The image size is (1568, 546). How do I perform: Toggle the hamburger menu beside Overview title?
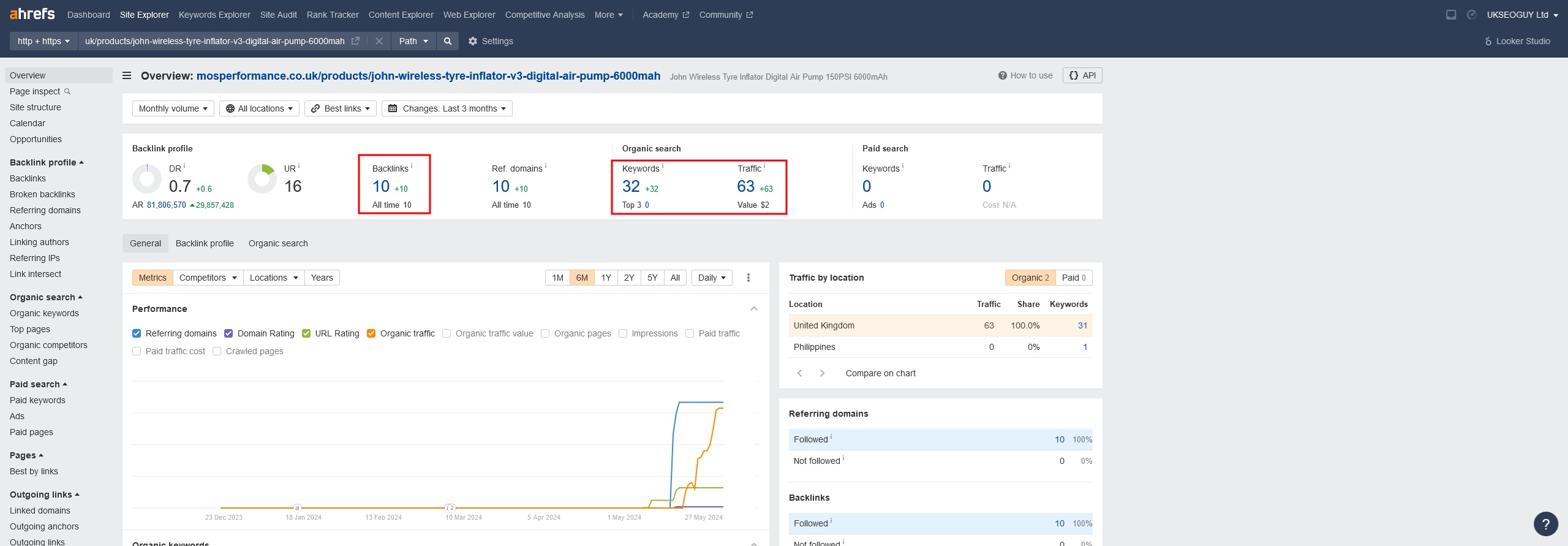127,76
